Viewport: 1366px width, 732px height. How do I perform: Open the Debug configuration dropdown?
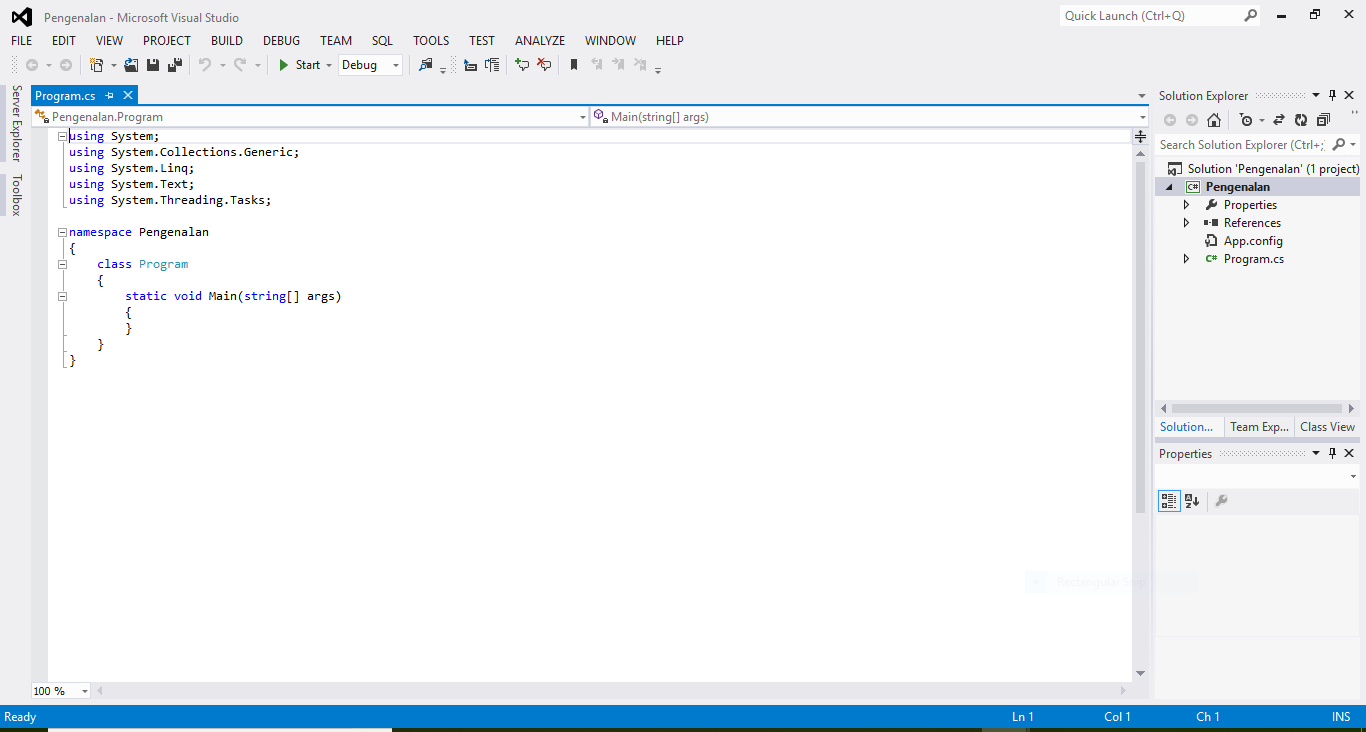pos(394,64)
